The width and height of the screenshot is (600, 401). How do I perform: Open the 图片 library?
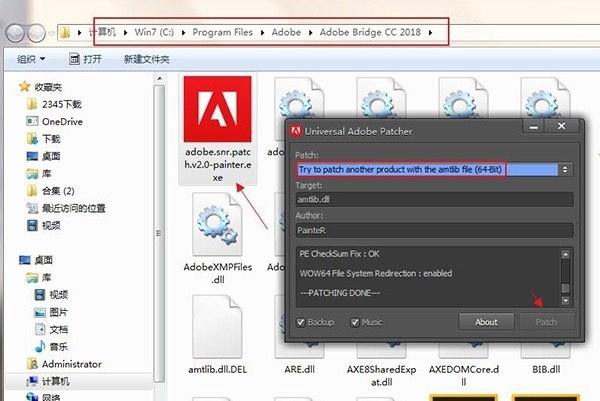coord(51,312)
